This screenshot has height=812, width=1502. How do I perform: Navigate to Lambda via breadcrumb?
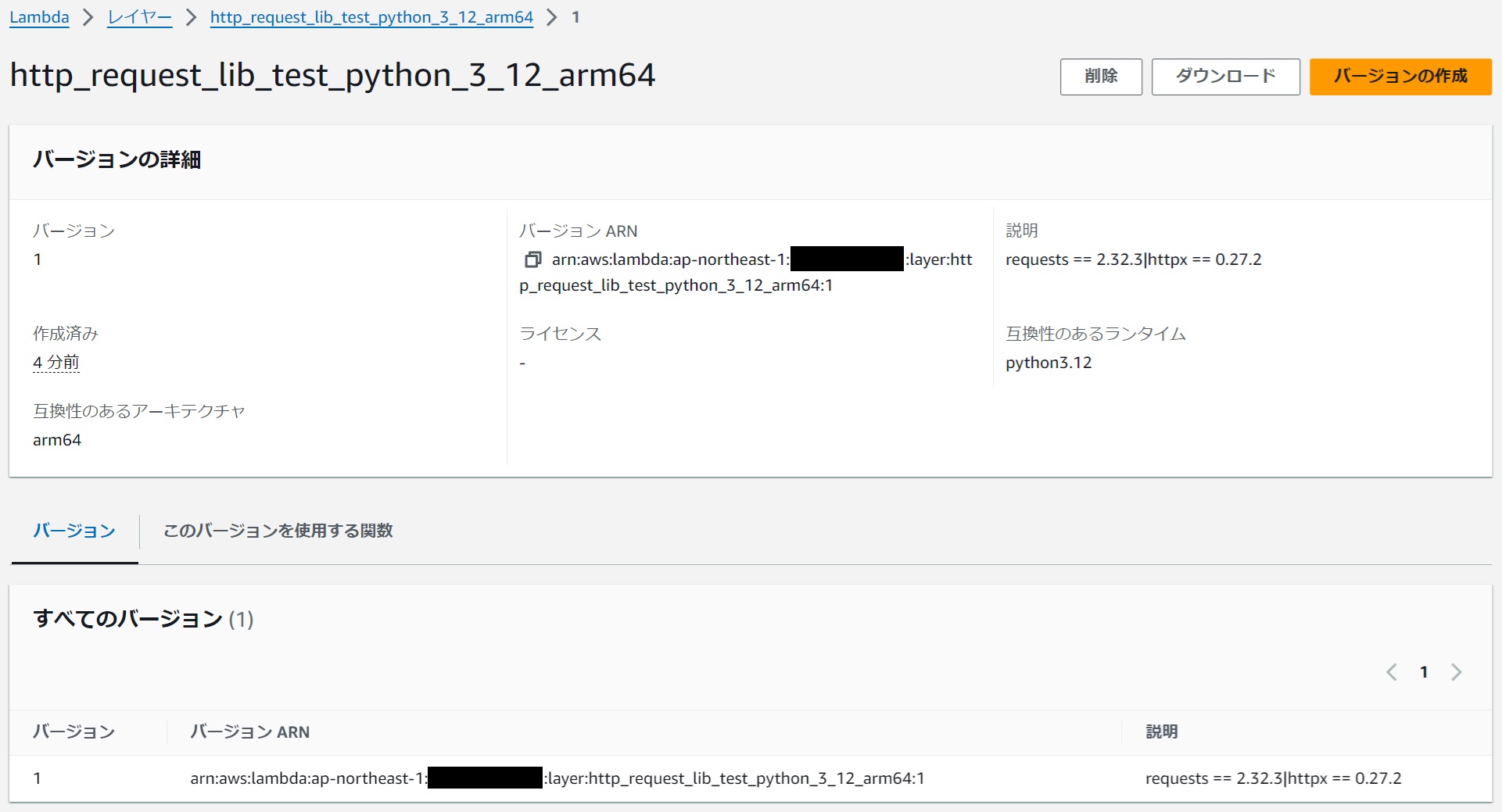pyautogui.click(x=38, y=16)
